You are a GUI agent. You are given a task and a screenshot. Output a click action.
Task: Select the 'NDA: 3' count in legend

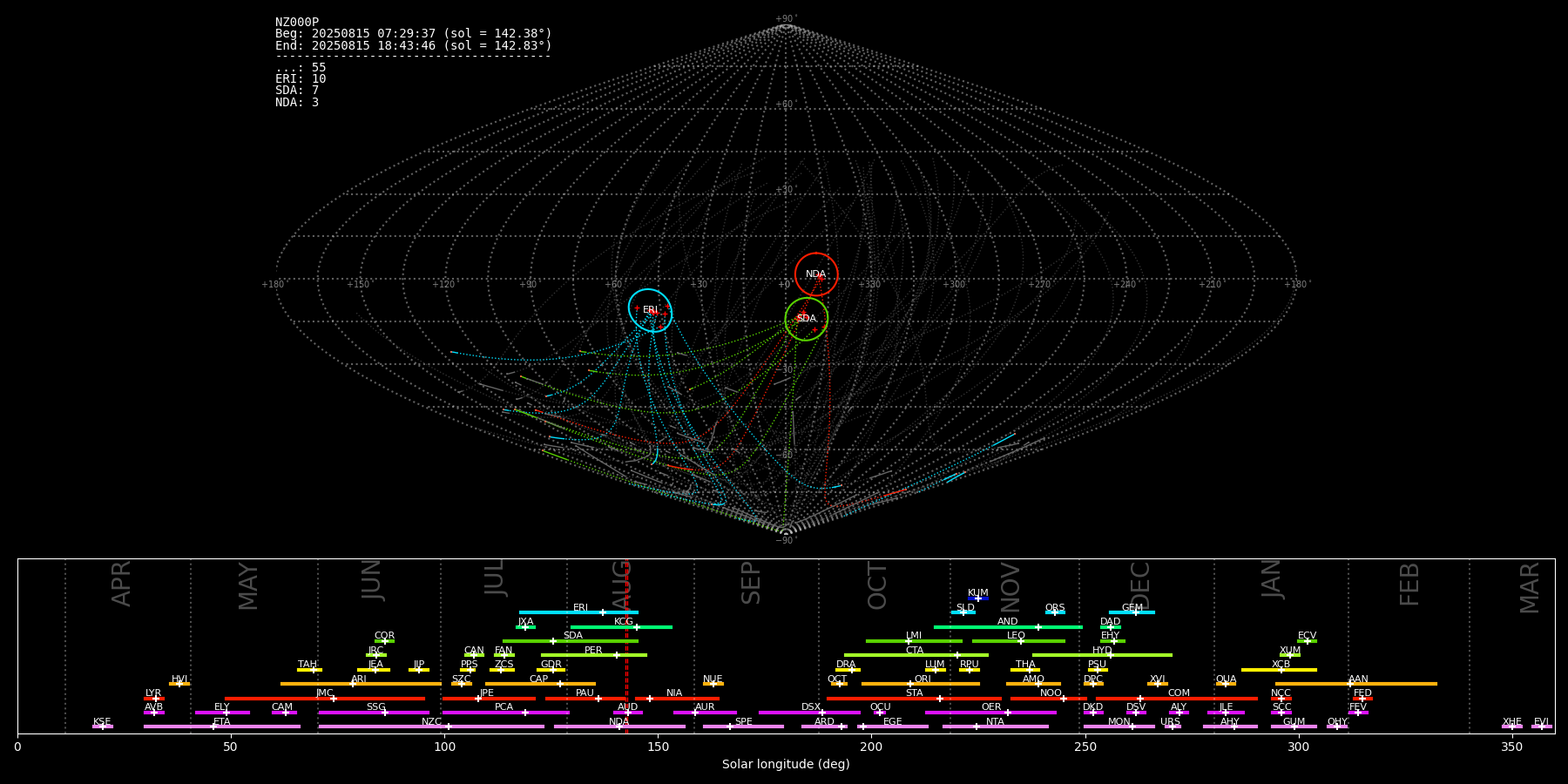click(297, 102)
